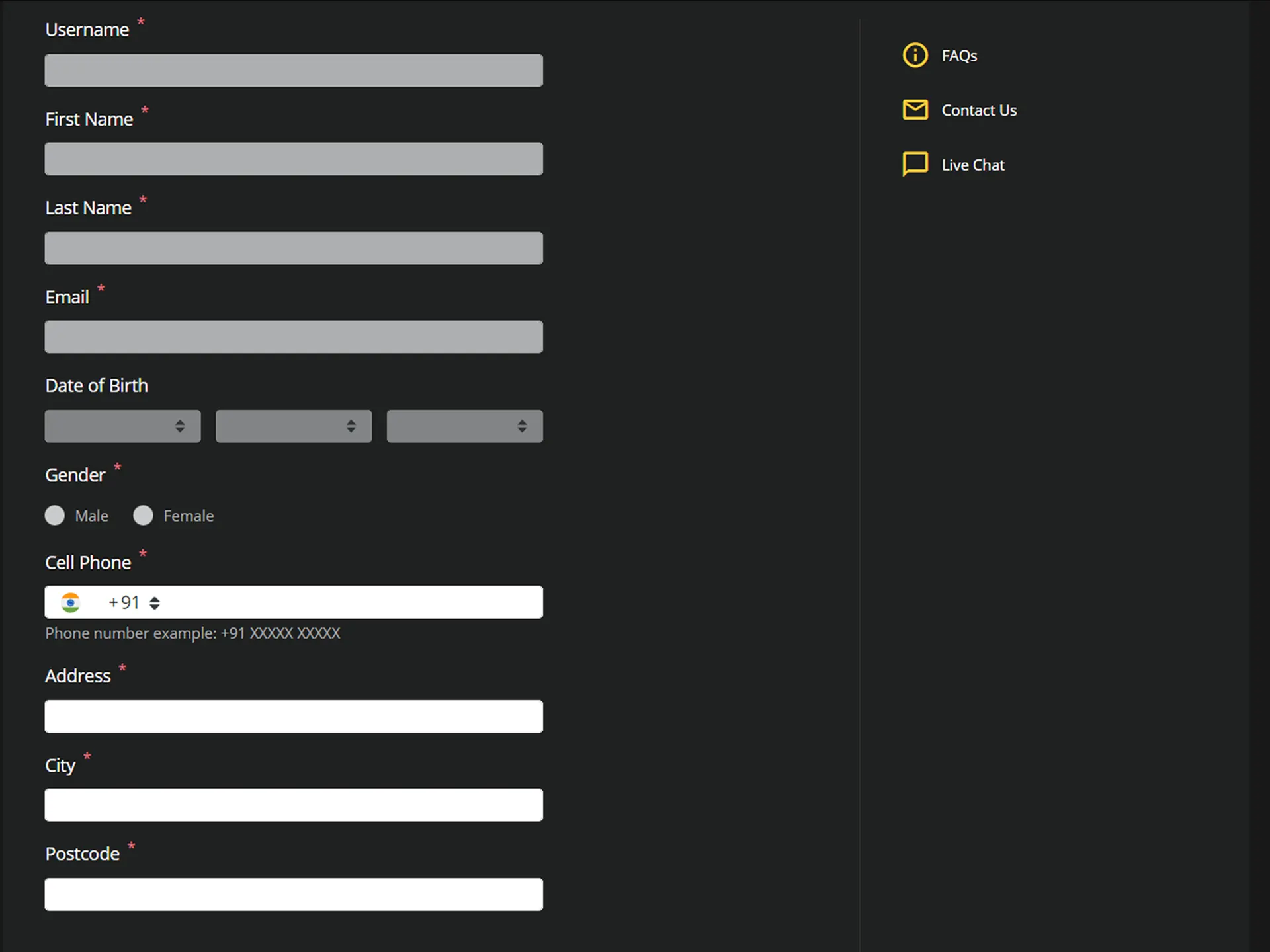This screenshot has width=1270, height=952.
Task: Click into the Postcode input field
Action: [294, 894]
